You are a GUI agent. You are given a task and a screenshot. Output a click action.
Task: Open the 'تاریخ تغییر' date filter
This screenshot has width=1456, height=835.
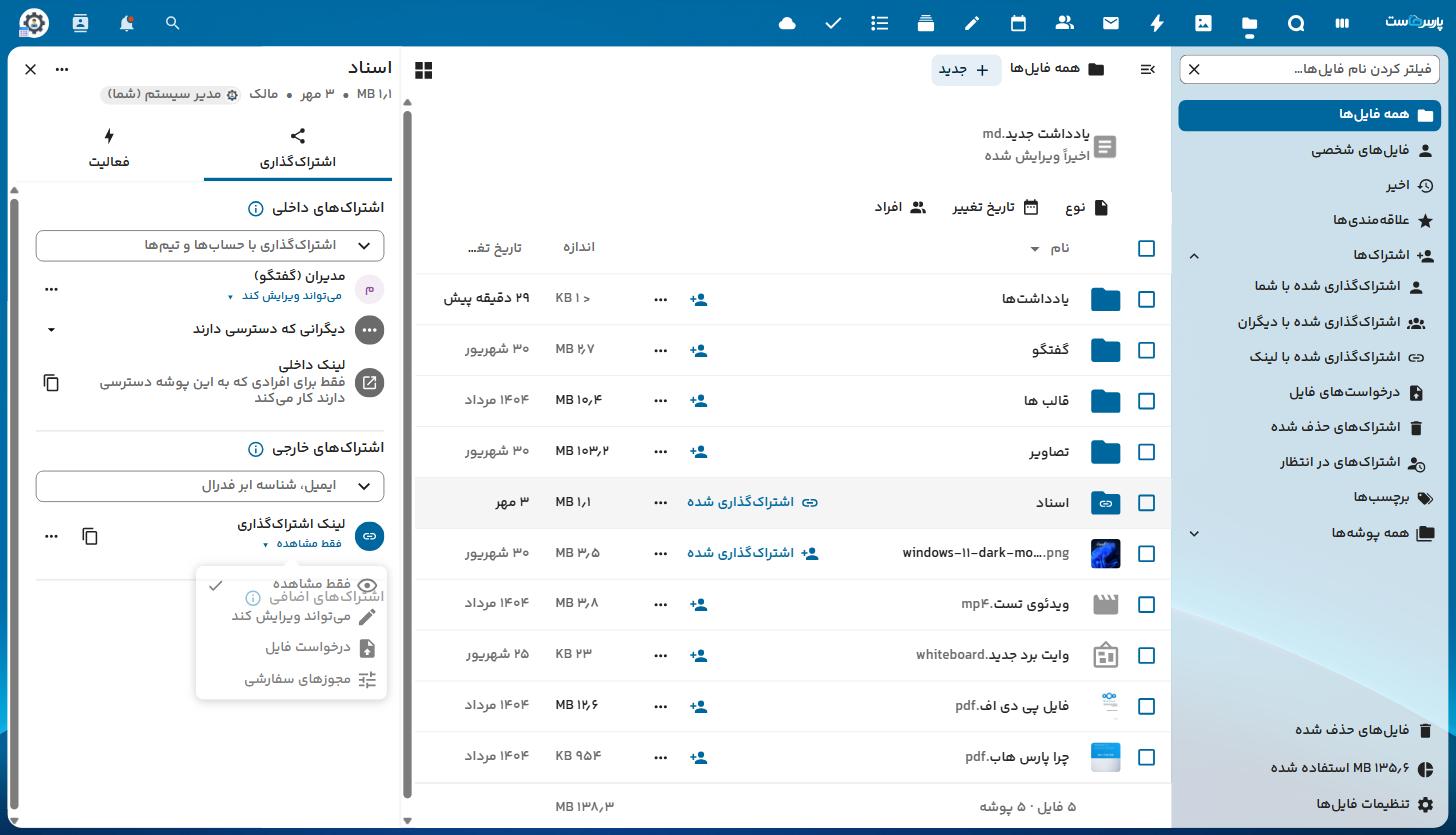[x=996, y=208]
